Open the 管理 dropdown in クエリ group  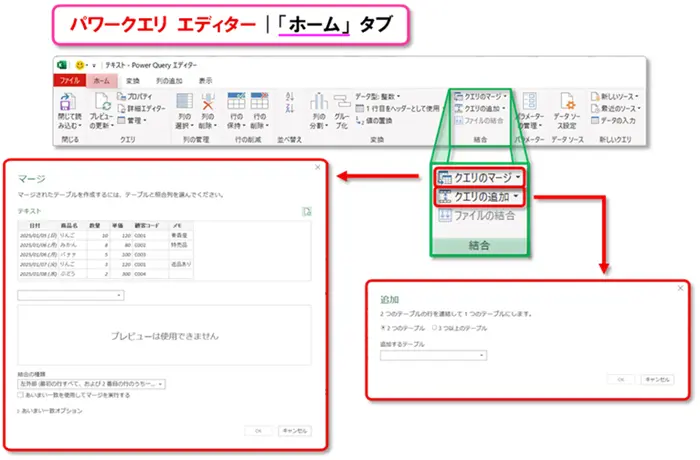pos(132,120)
